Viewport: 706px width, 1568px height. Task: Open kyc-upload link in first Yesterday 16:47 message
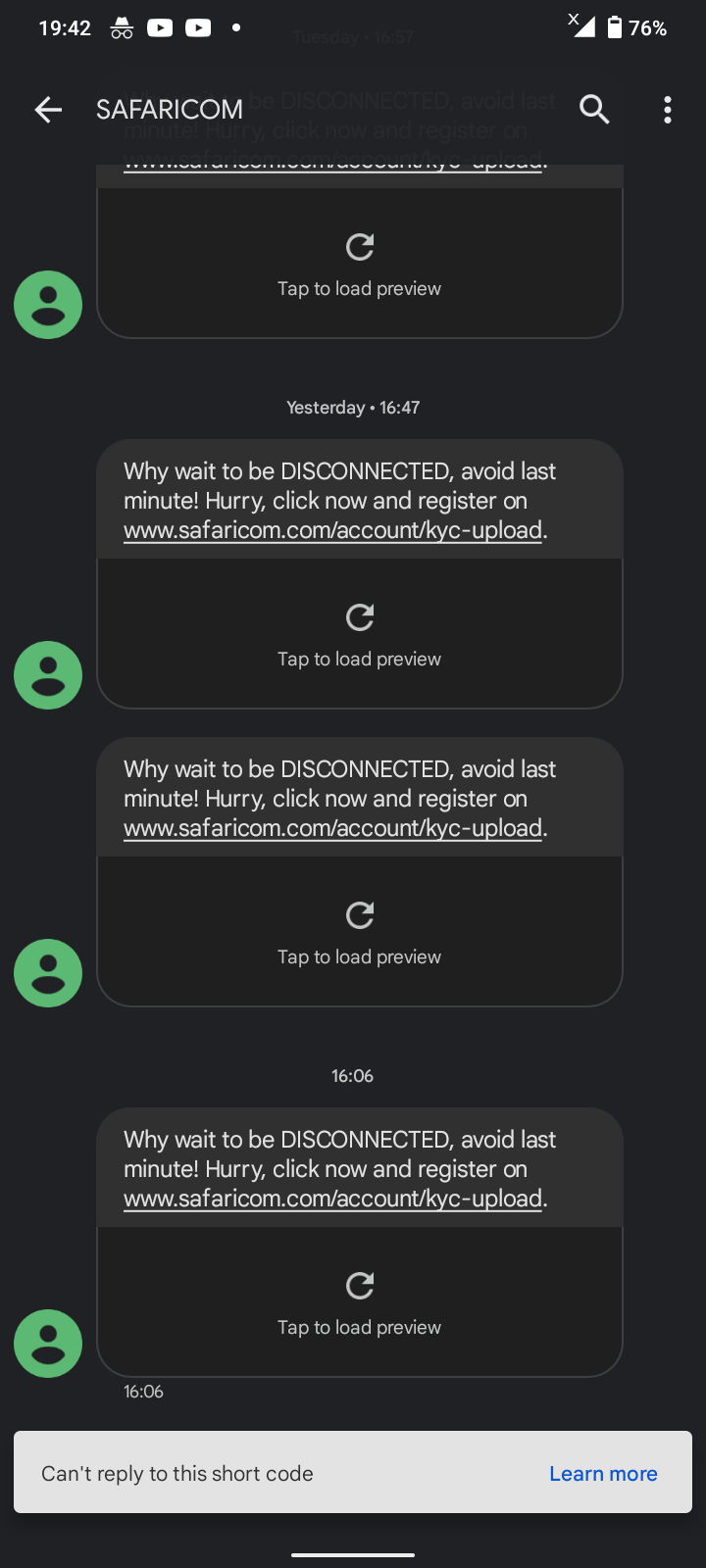[x=332, y=530]
